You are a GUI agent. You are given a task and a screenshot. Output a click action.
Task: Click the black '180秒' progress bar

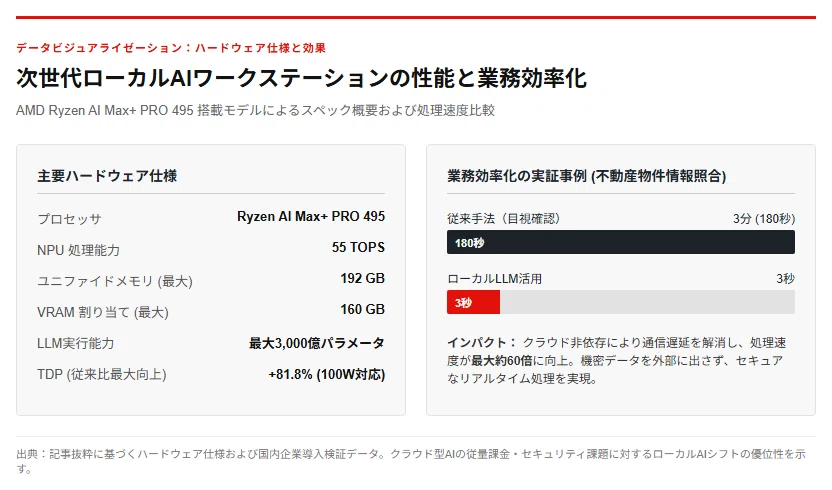point(621,242)
